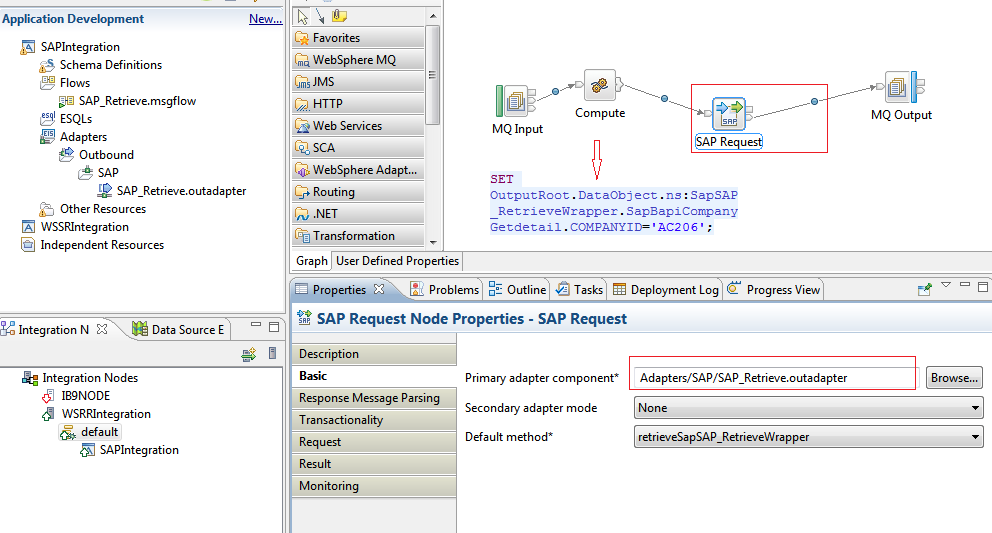The height and width of the screenshot is (533, 992).
Task: Select the Request properties section
Action: tap(374, 442)
